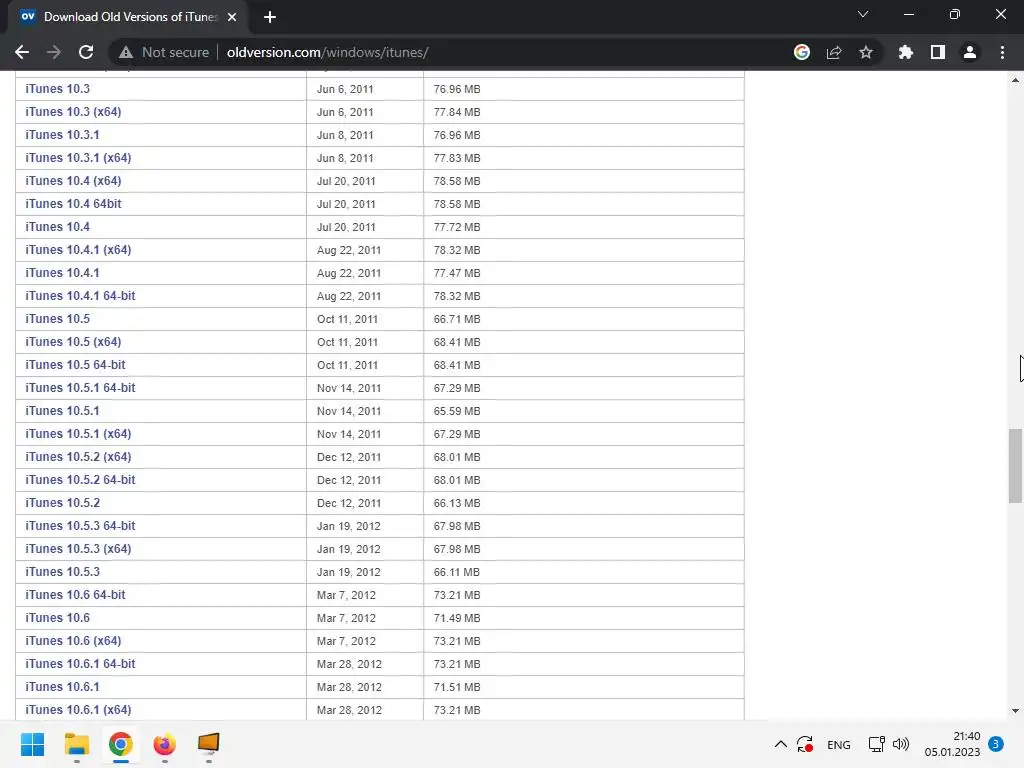Open iTunes 10.4 64bit link
Image resolution: width=1024 pixels, height=768 pixels.
click(x=73, y=204)
